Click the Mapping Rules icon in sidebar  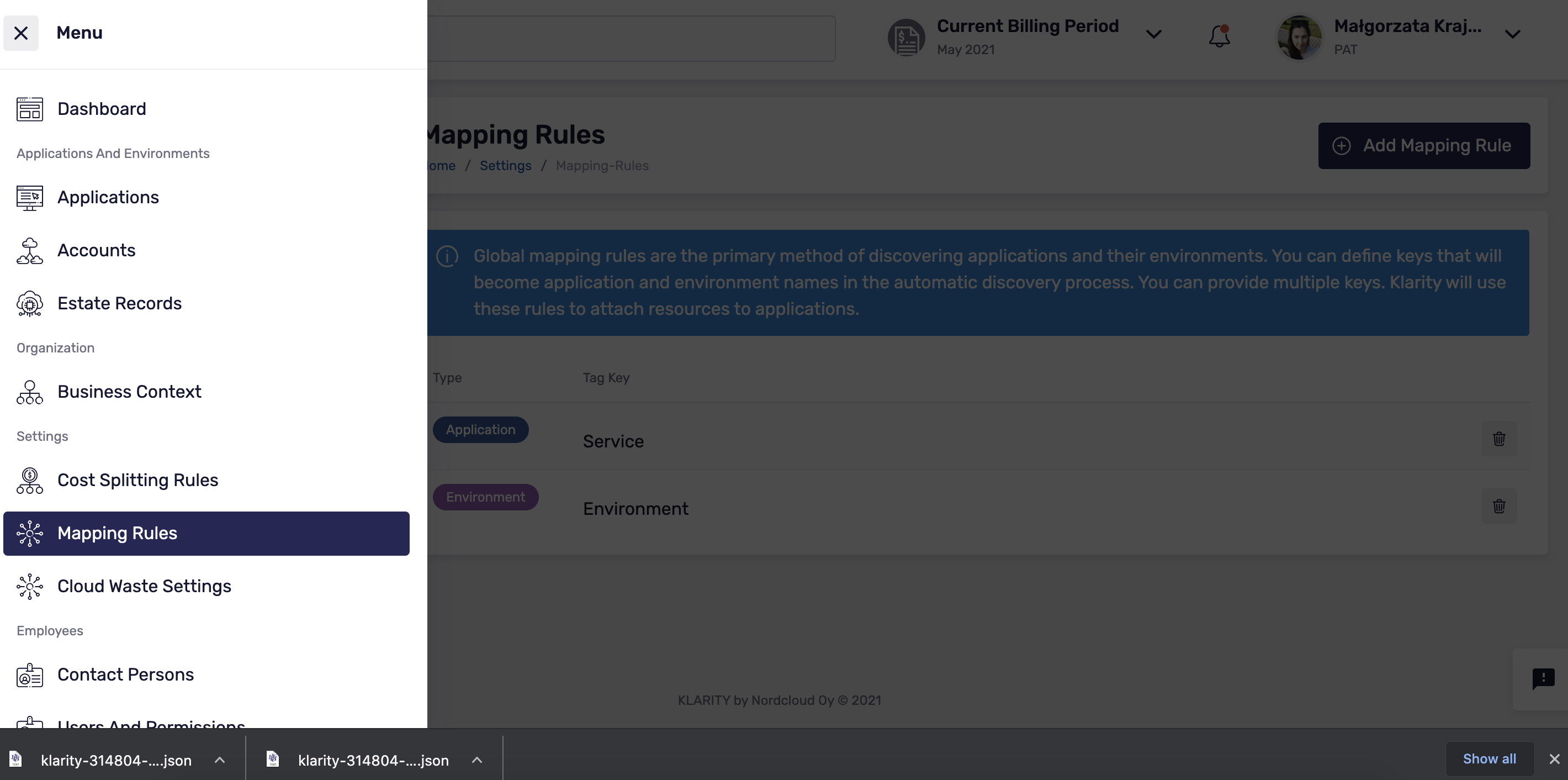click(x=29, y=533)
